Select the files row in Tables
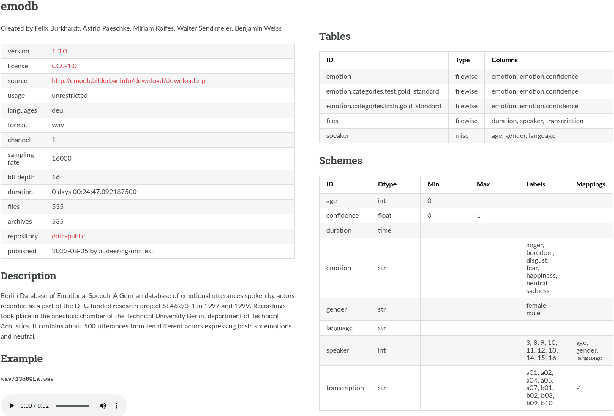 click(x=332, y=119)
